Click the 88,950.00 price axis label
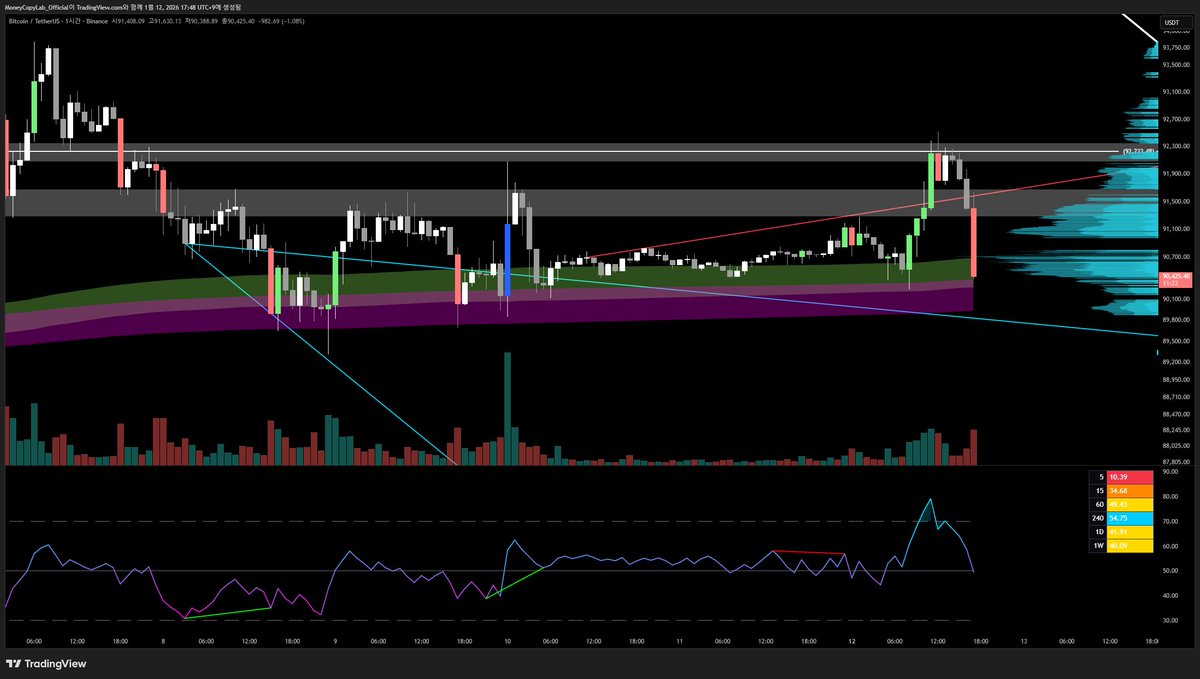 [x=1176, y=379]
